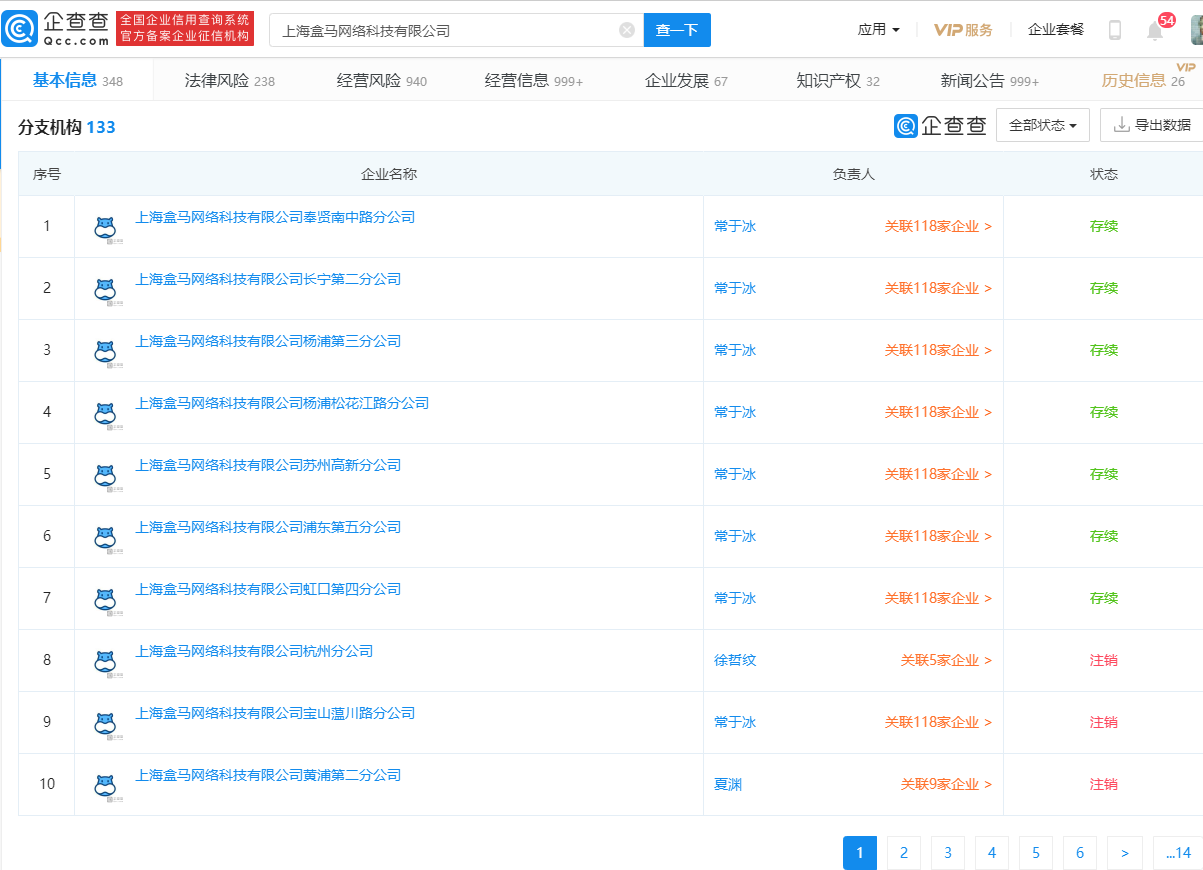1203x870 pixels.
Task: Click the 负责人 column header
Action: 854,174
